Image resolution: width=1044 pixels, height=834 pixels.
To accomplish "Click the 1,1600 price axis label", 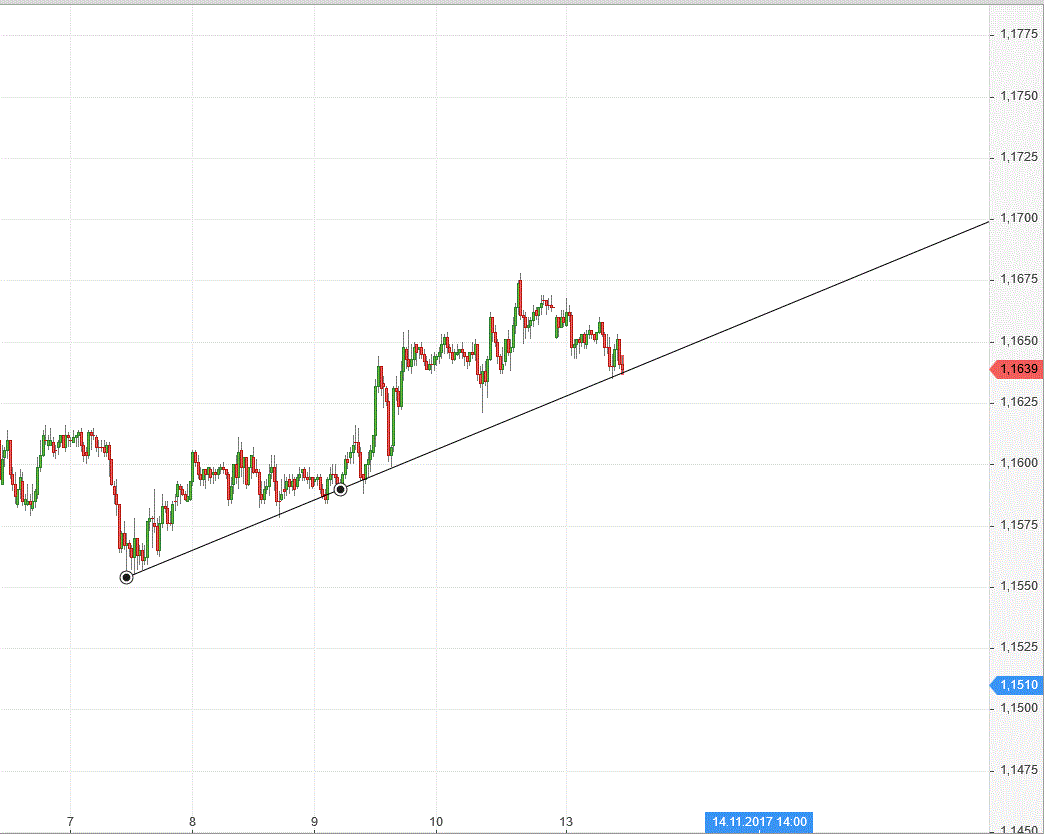I will [x=1018, y=464].
